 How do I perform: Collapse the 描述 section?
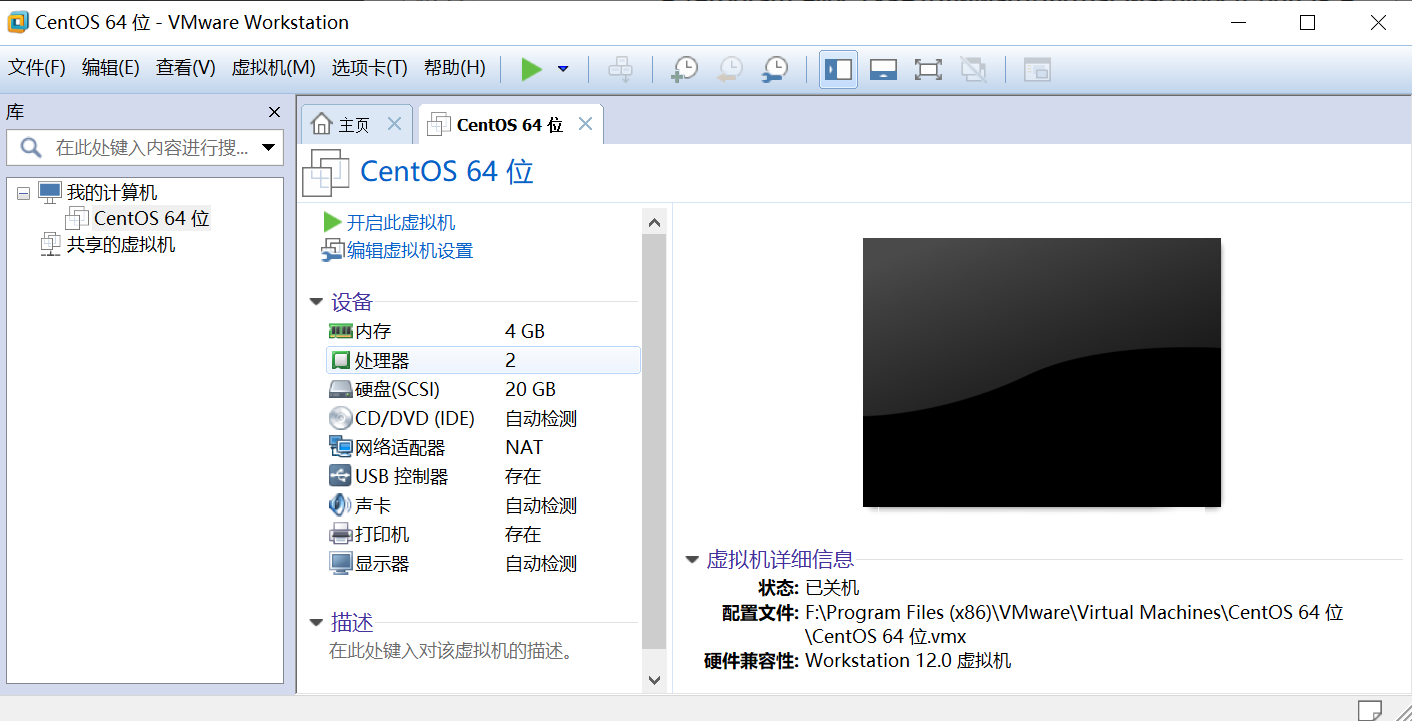click(317, 623)
